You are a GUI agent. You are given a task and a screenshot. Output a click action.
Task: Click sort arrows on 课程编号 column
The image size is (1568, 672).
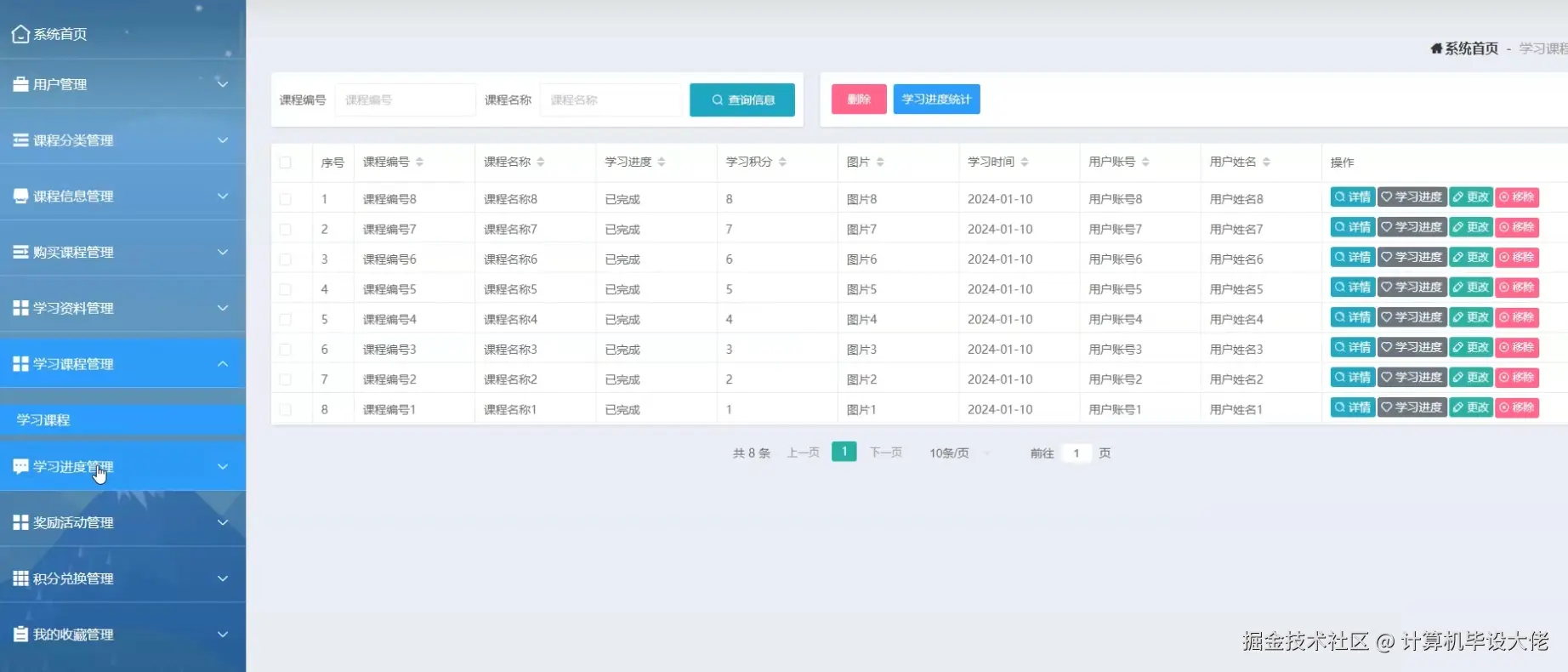click(420, 162)
